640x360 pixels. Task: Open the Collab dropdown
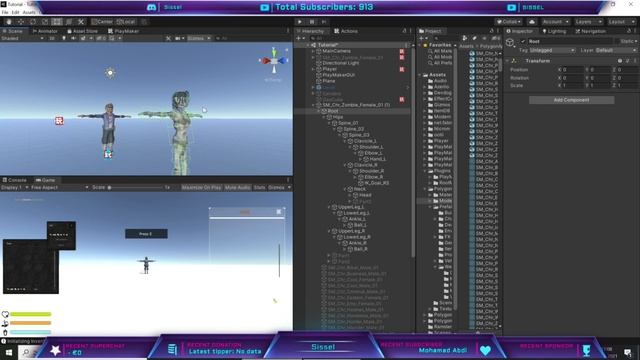[509, 22]
